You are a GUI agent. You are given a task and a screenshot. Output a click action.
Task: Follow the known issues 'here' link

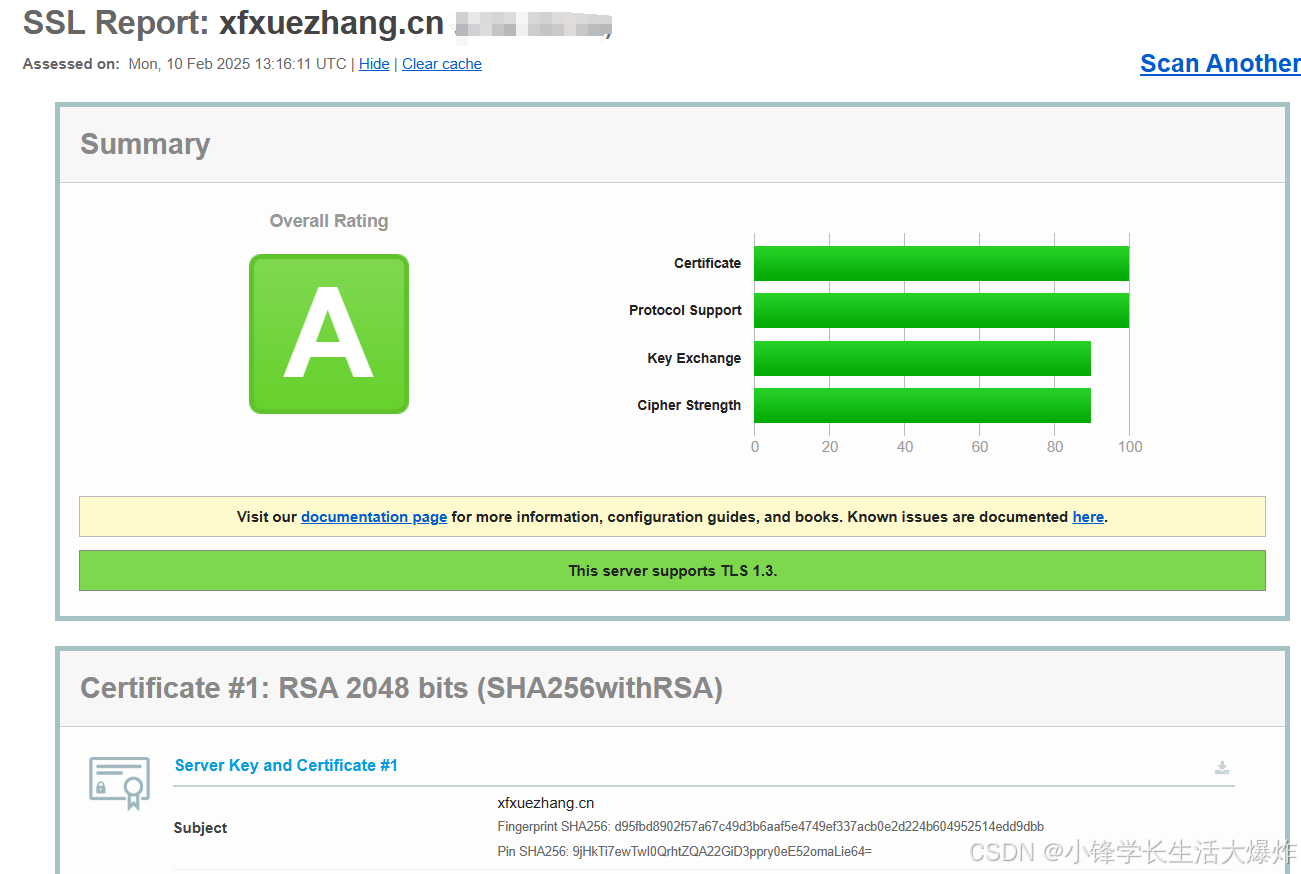tap(1088, 517)
